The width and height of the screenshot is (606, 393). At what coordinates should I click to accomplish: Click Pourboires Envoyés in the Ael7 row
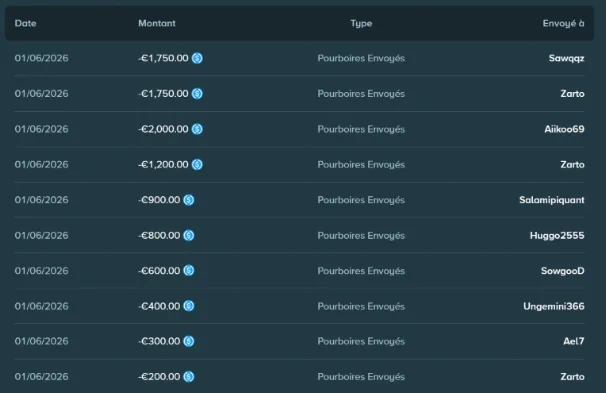361,342
